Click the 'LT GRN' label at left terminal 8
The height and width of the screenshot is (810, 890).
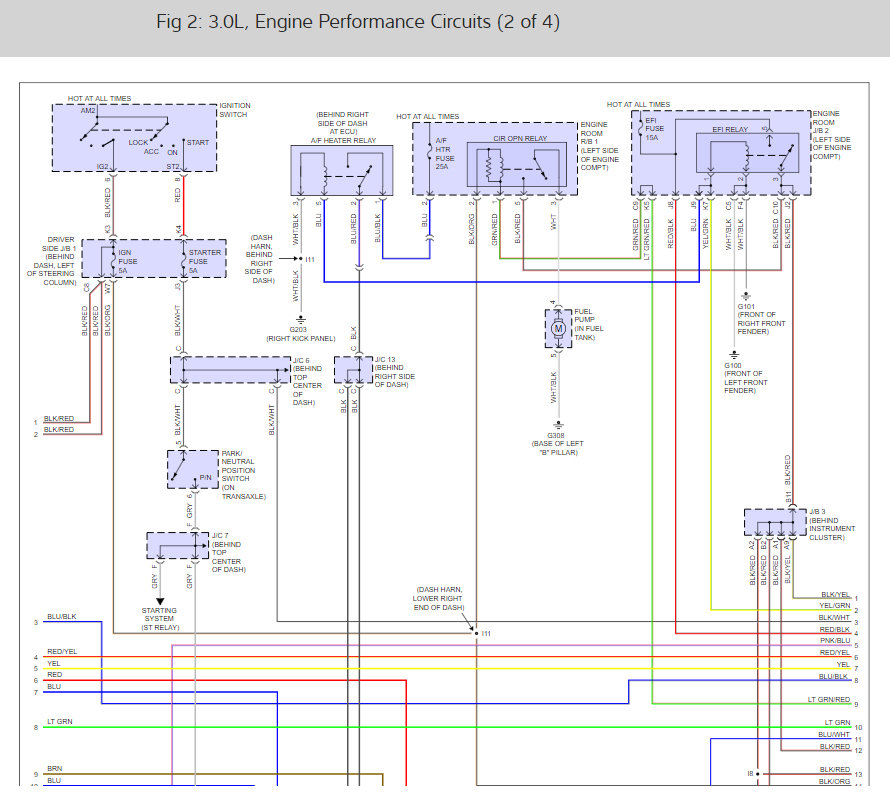coord(60,721)
